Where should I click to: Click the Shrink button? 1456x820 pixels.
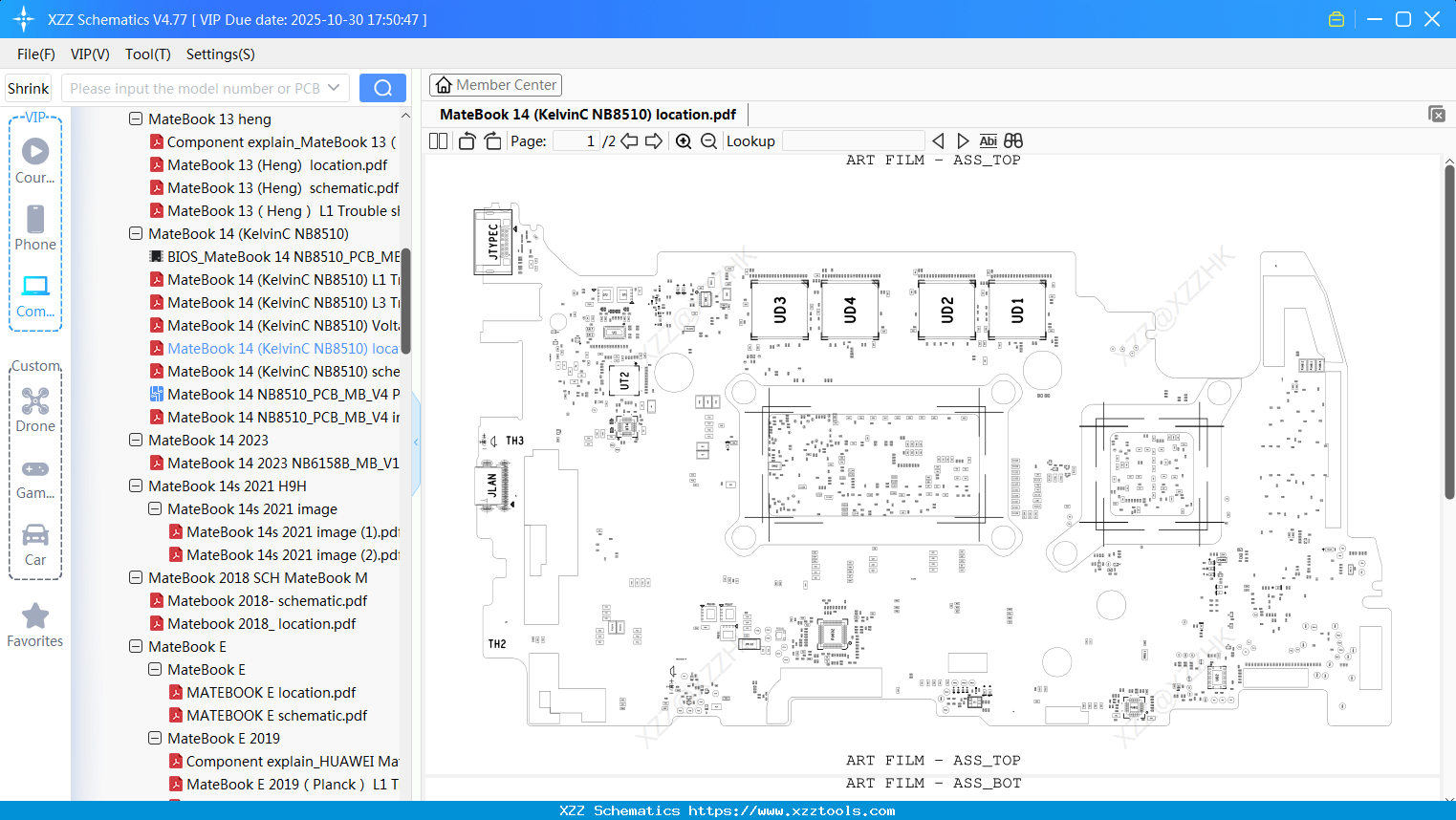[28, 88]
